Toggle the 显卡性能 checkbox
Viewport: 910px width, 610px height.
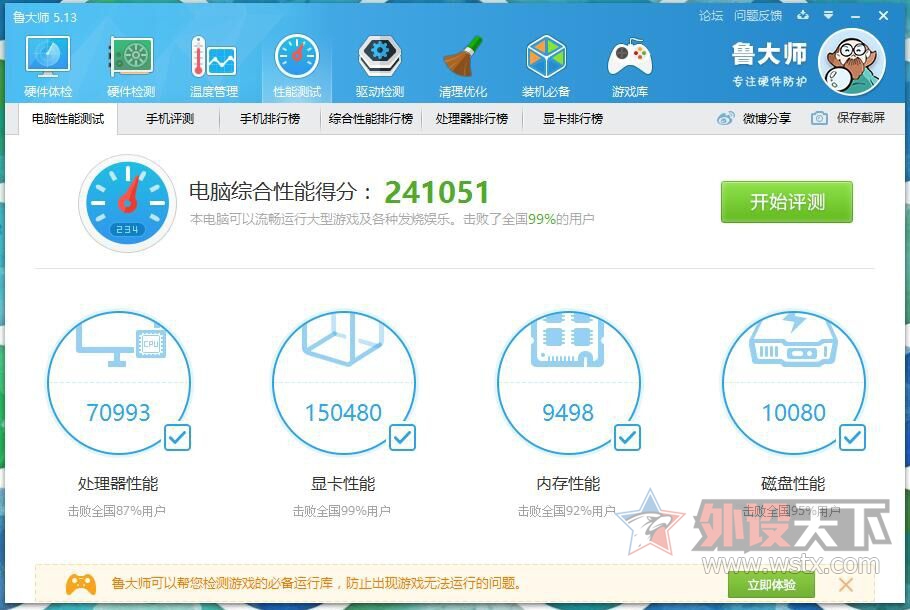tap(402, 437)
